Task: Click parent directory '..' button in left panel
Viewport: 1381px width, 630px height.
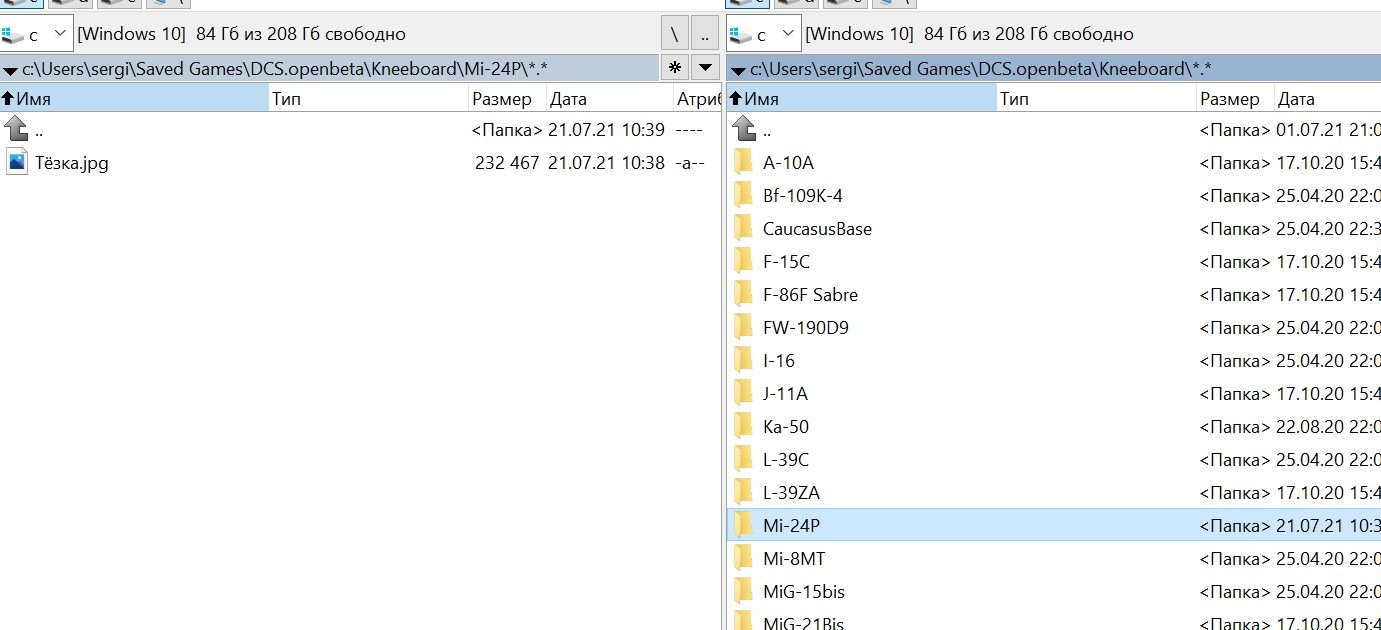Action: [704, 34]
